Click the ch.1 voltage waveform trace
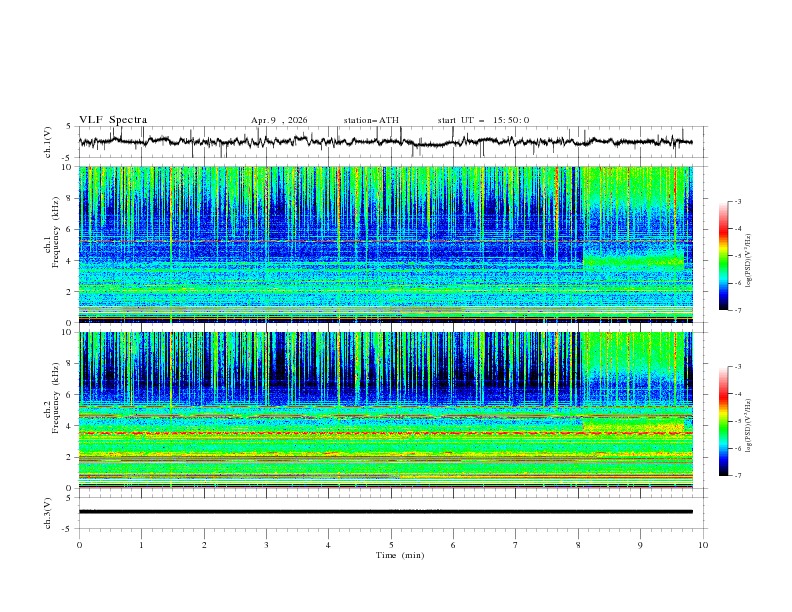This screenshot has width=792, height=612. tap(385, 142)
